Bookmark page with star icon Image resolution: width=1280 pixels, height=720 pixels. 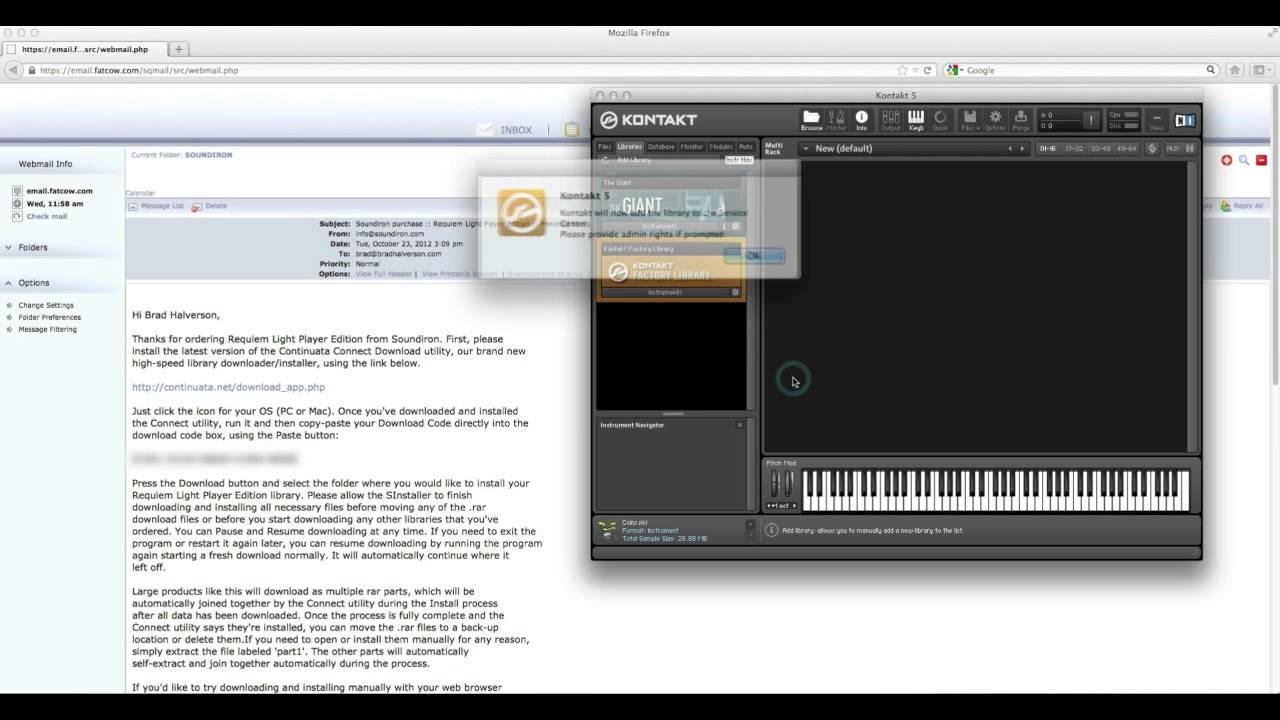pyautogui.click(x=903, y=70)
